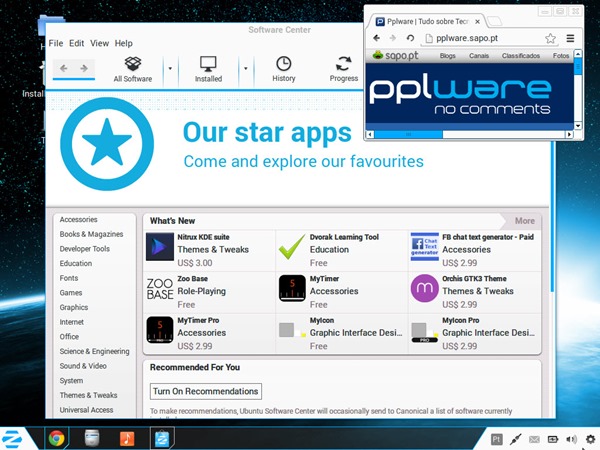Select the Books & Magazines category
The width and height of the screenshot is (600, 450).
point(91,234)
